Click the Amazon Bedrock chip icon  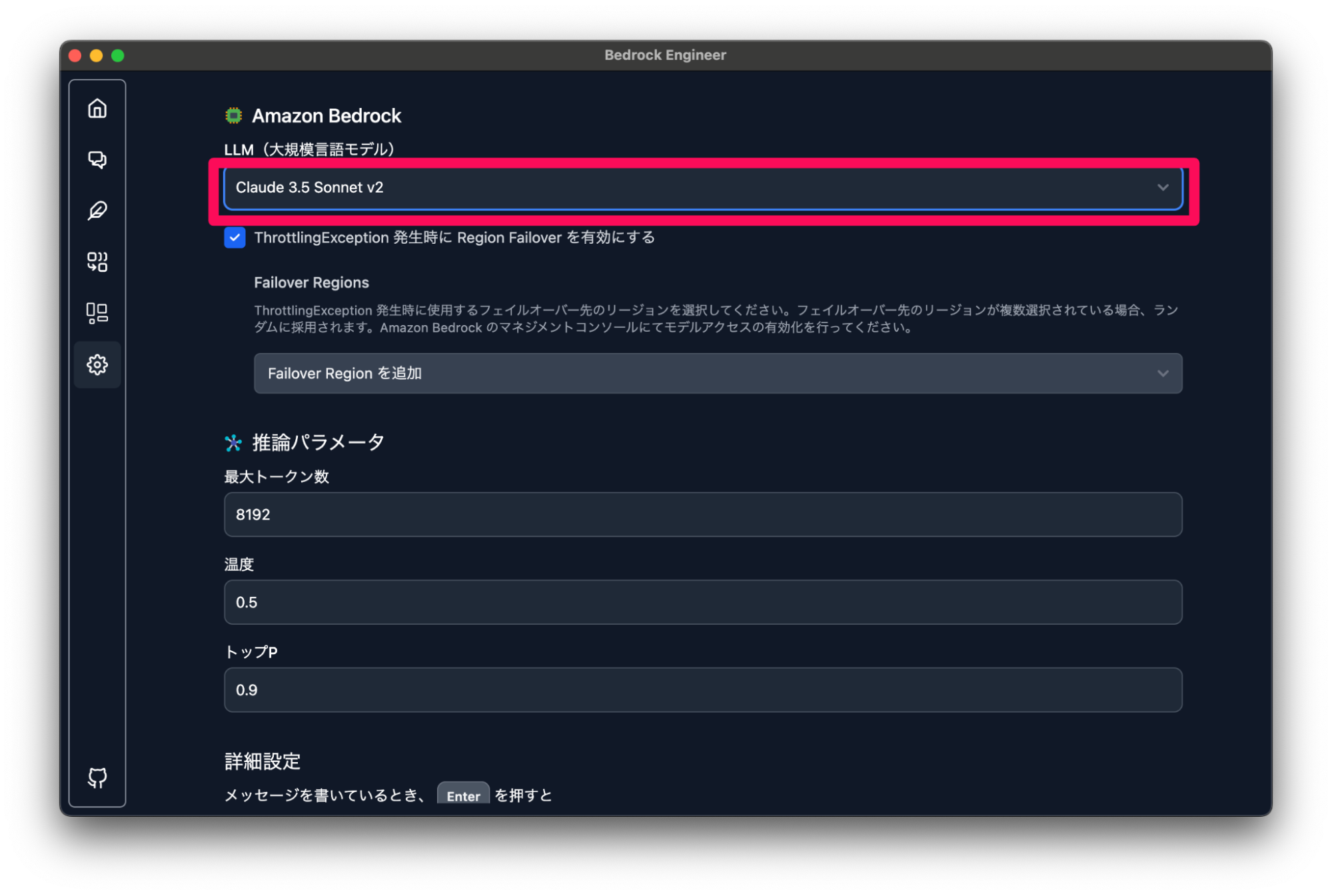click(x=234, y=115)
